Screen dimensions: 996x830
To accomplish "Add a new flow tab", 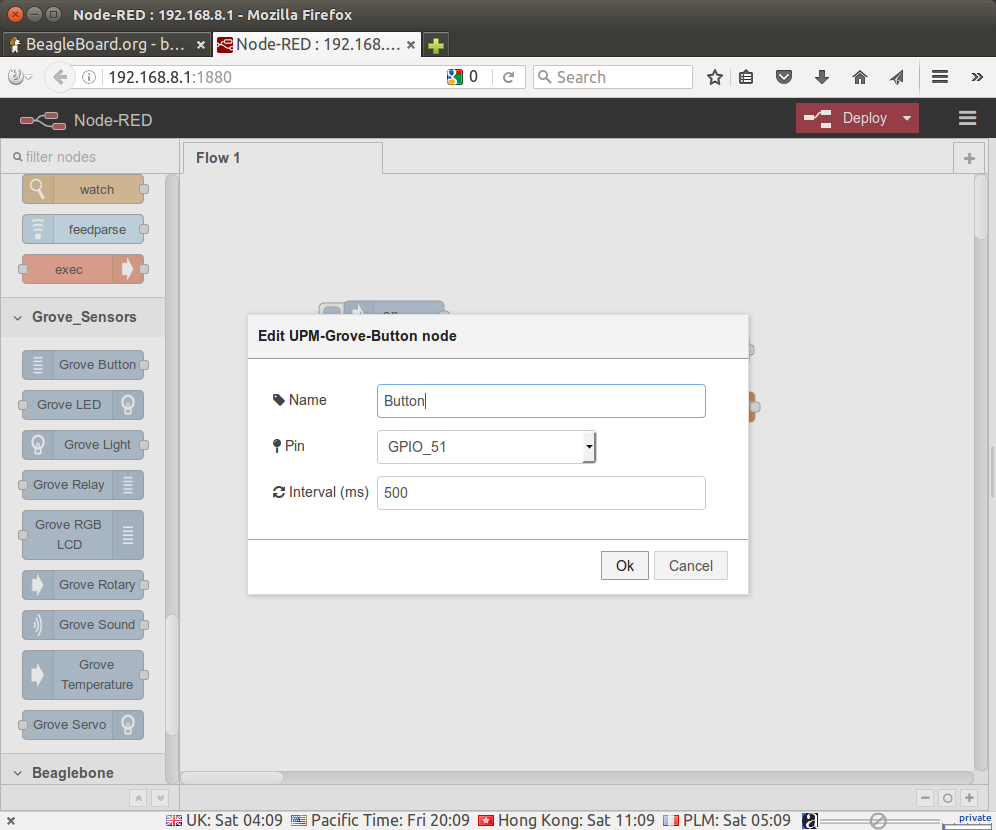I will [x=969, y=158].
